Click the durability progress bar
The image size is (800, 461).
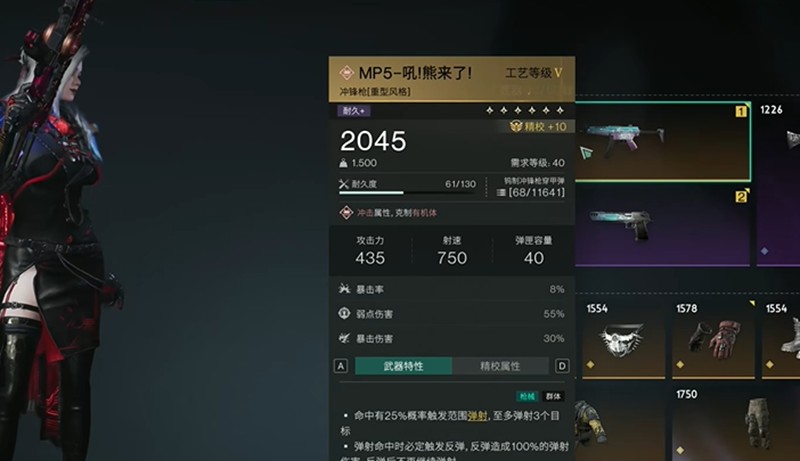click(x=408, y=193)
